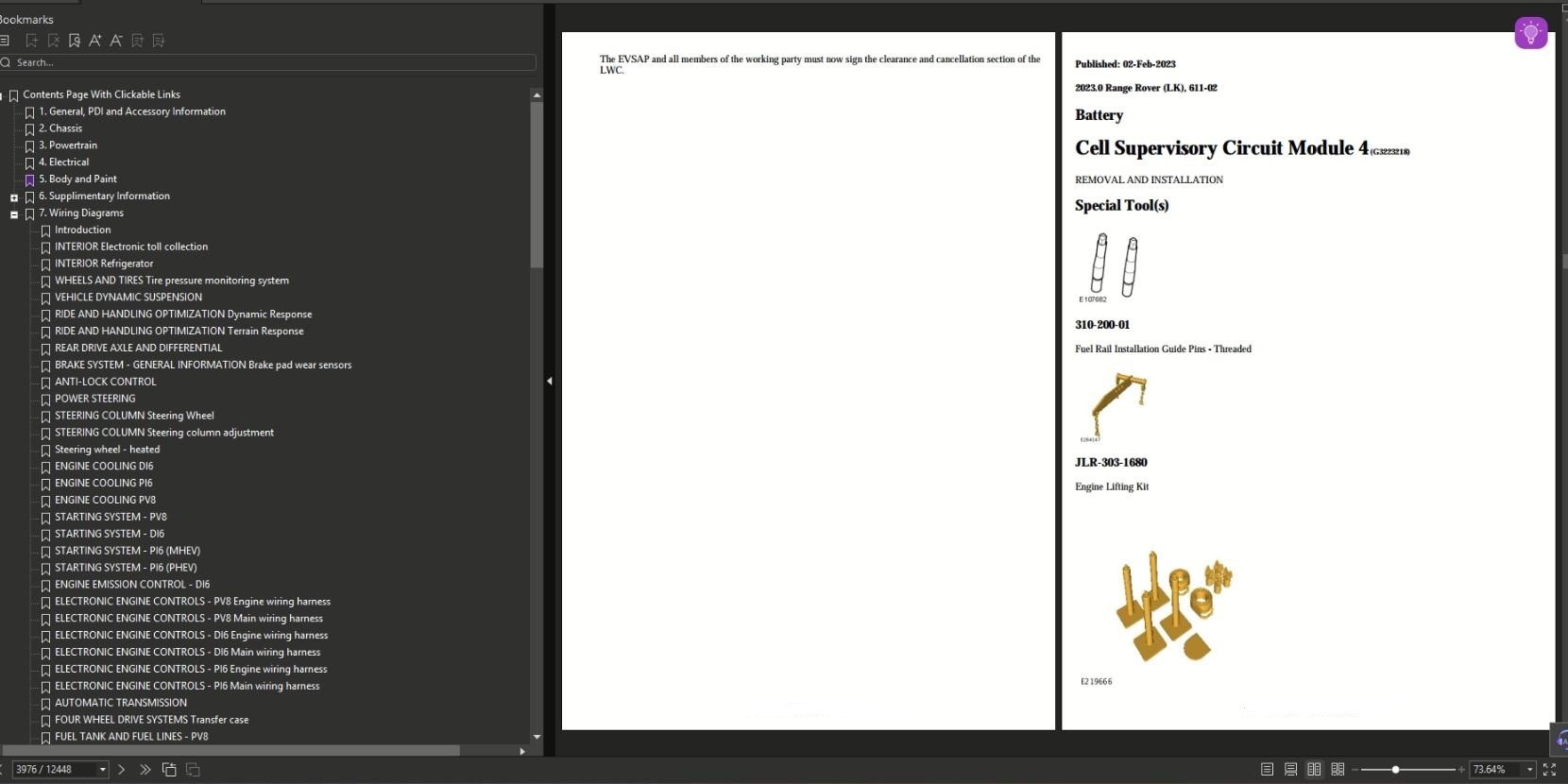
Task: Open VEHICLE DYNAMIC SUSPENSION bookmark
Action: point(128,298)
